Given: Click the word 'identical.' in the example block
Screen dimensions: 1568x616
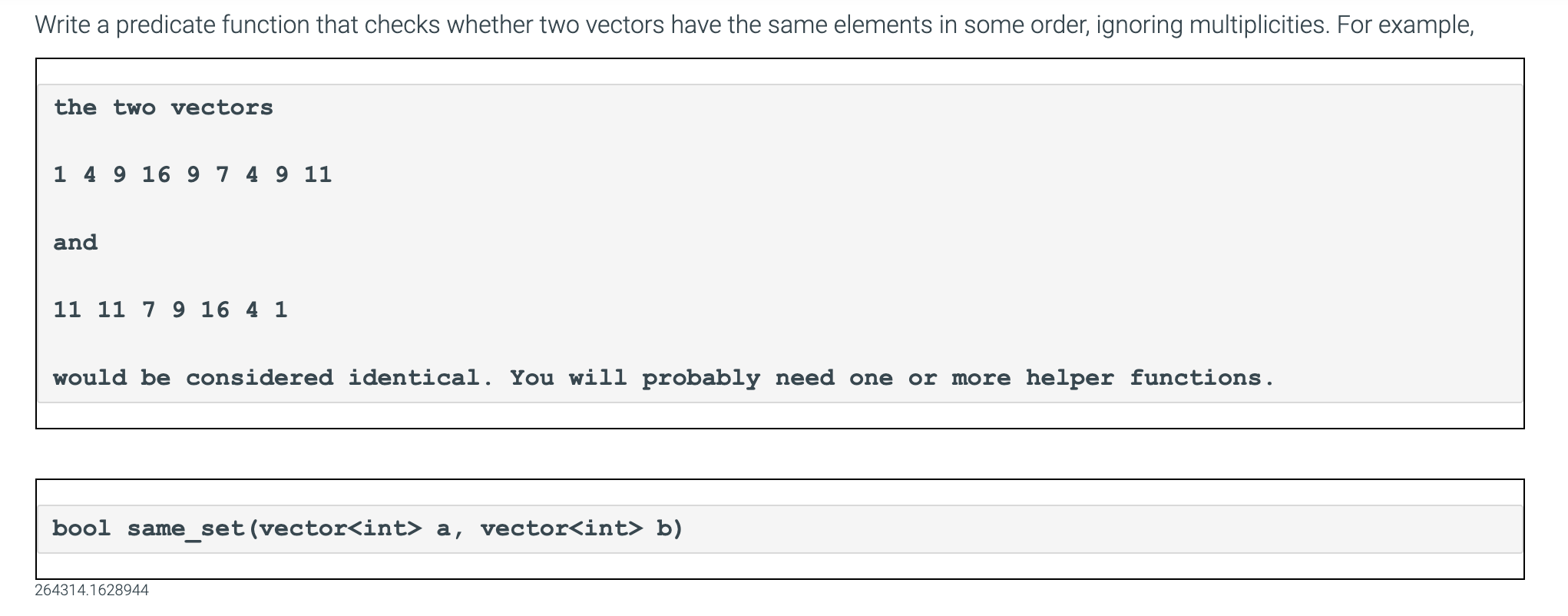Looking at the screenshot, I should click(x=421, y=378).
